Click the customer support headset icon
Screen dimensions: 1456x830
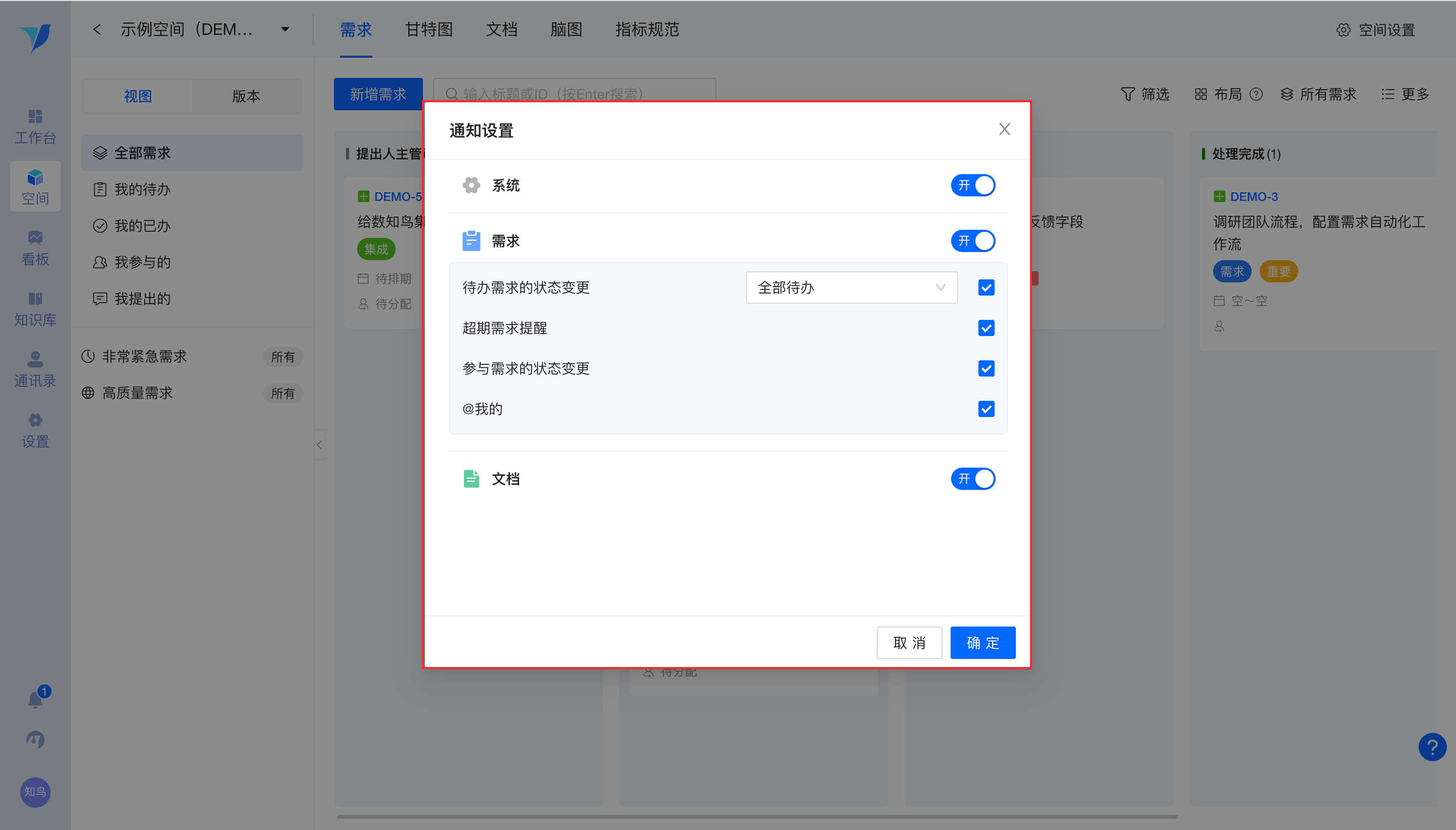point(35,739)
